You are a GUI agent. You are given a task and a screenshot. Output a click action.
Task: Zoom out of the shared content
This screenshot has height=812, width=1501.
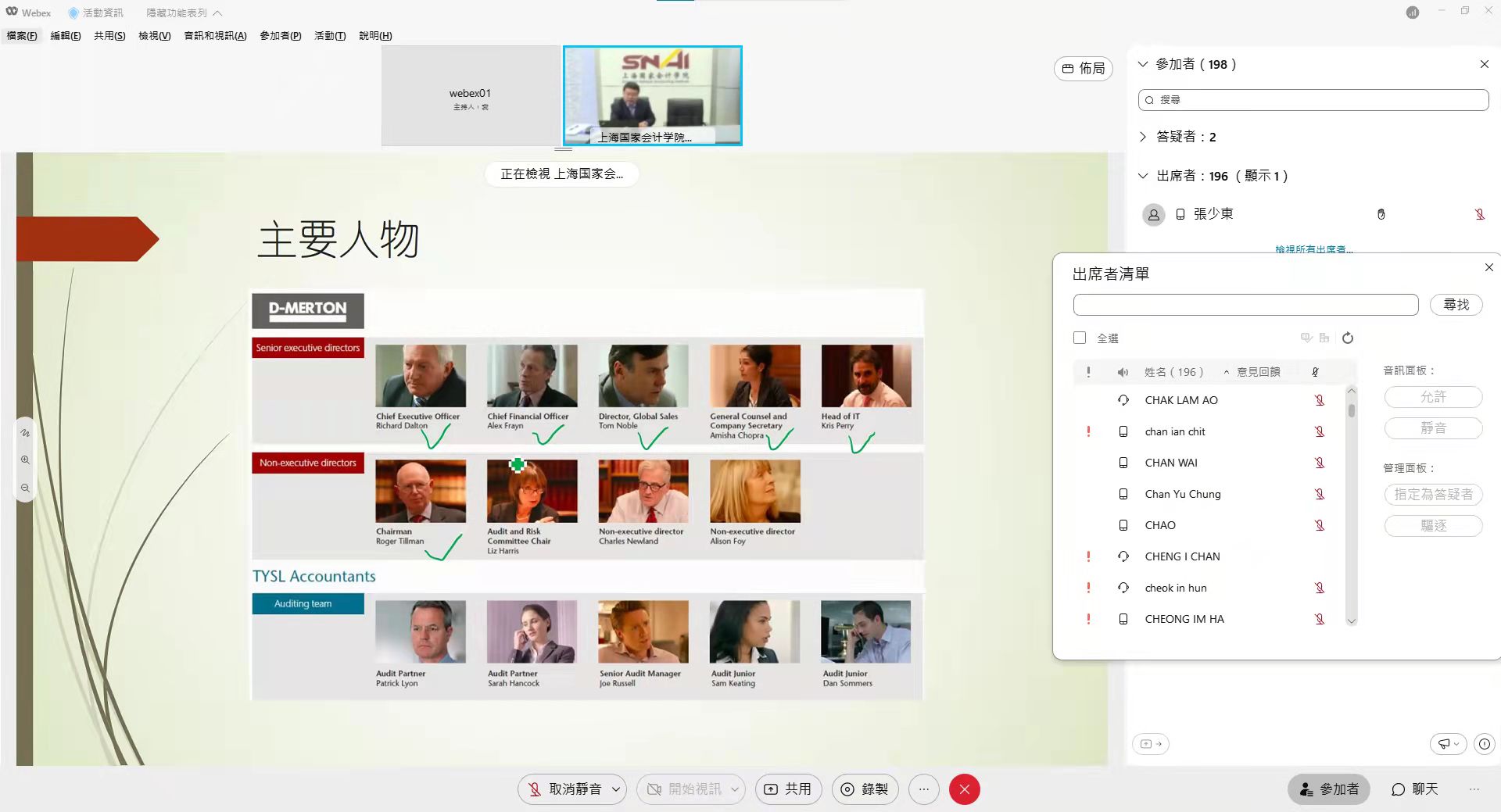point(25,488)
